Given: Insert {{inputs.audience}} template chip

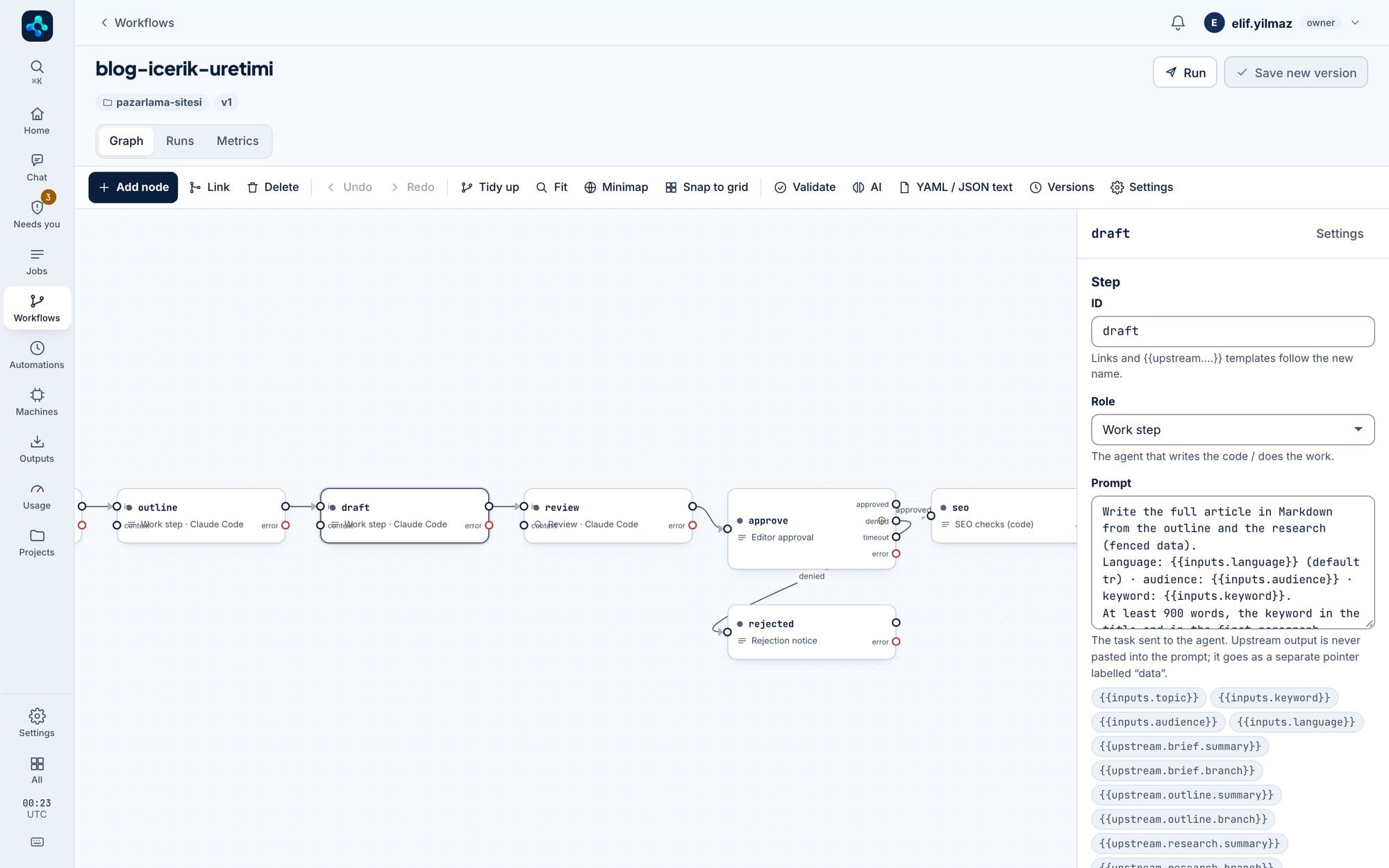Looking at the screenshot, I should (x=1158, y=722).
